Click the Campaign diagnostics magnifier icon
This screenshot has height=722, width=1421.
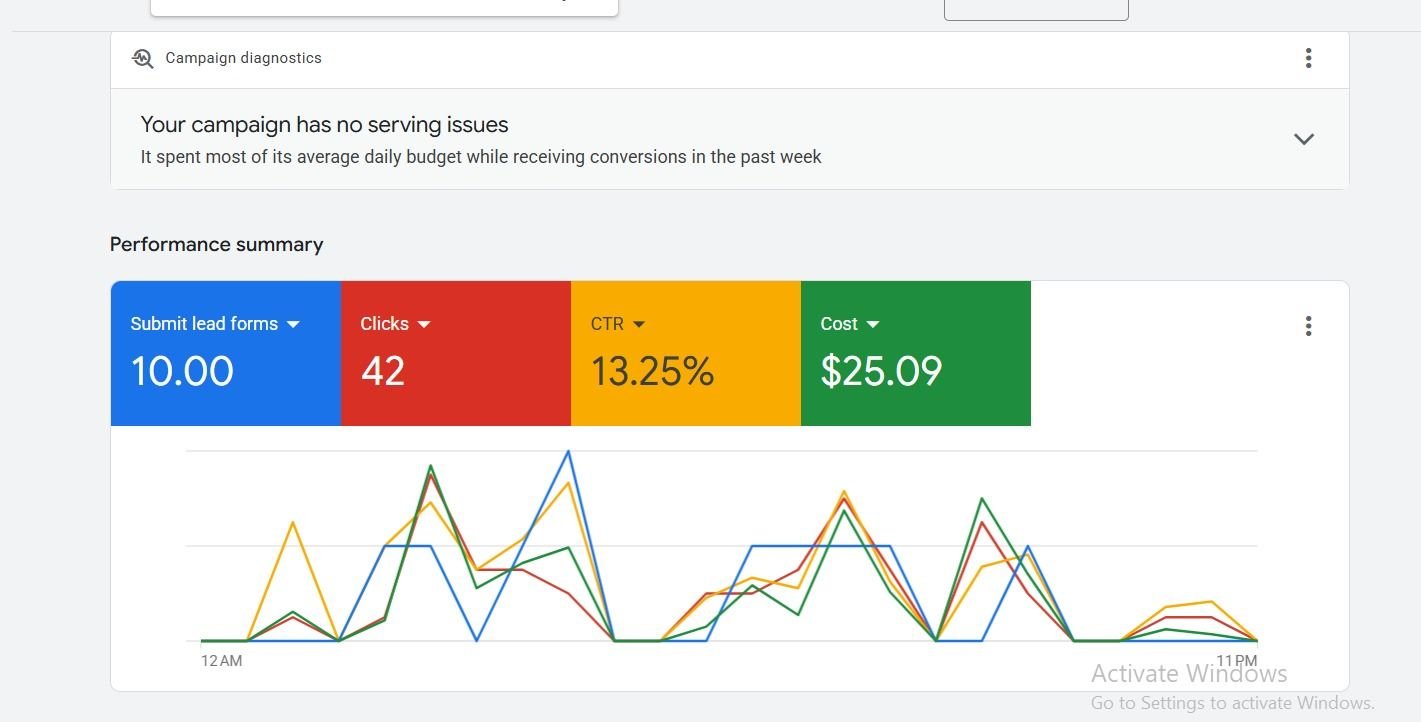[142, 58]
